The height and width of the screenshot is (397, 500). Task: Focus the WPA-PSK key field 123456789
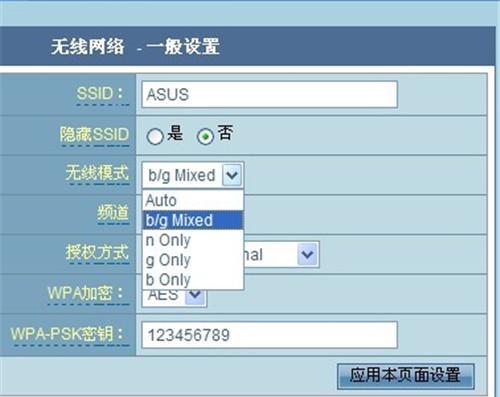(270, 335)
